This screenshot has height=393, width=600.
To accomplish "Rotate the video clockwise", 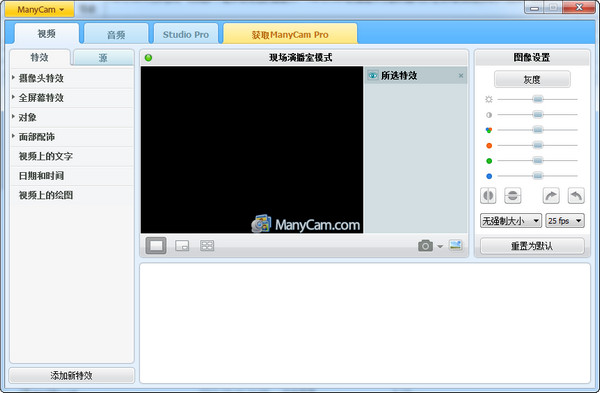I will click(x=551, y=196).
